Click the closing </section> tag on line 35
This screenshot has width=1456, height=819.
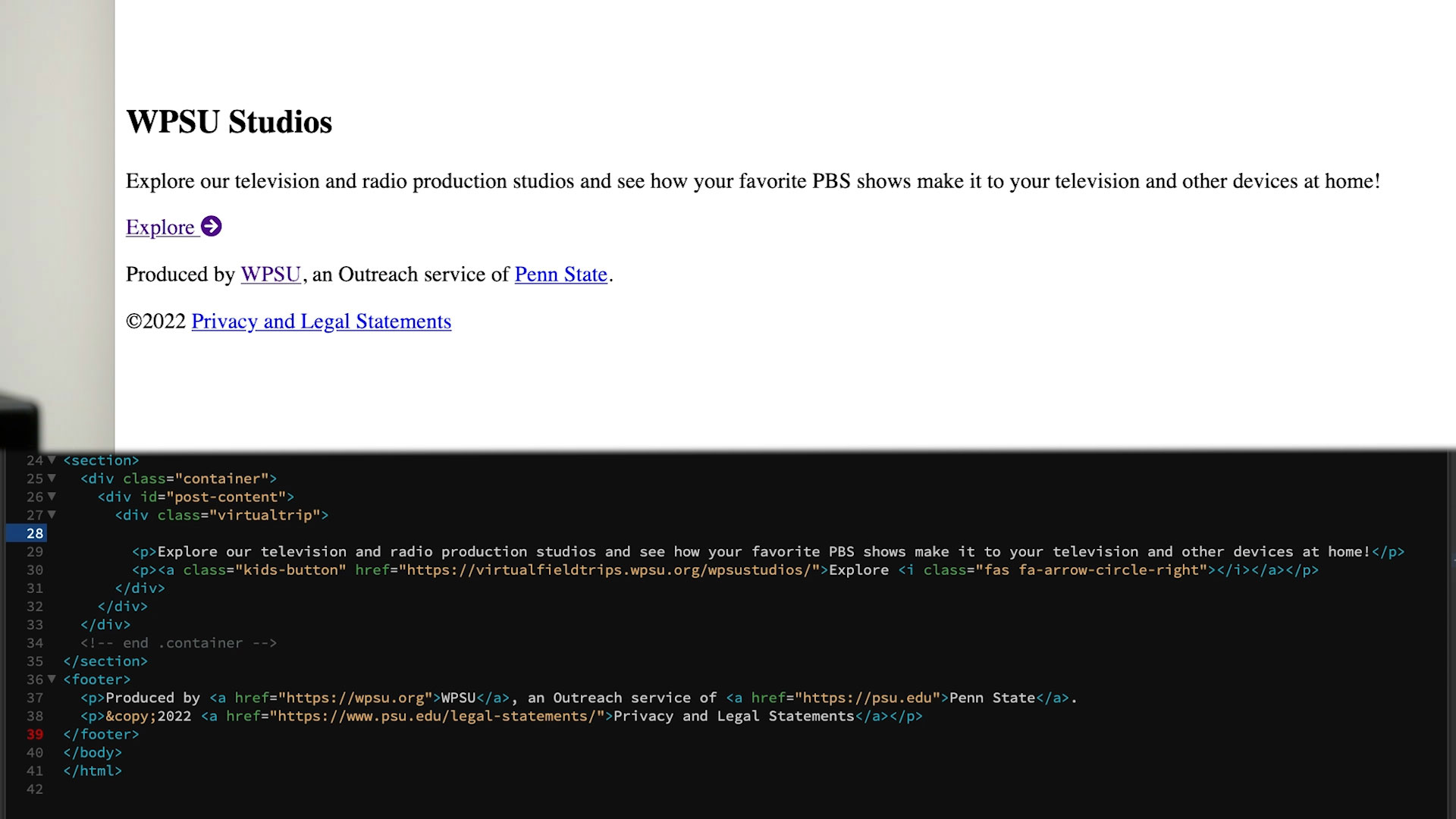click(105, 661)
